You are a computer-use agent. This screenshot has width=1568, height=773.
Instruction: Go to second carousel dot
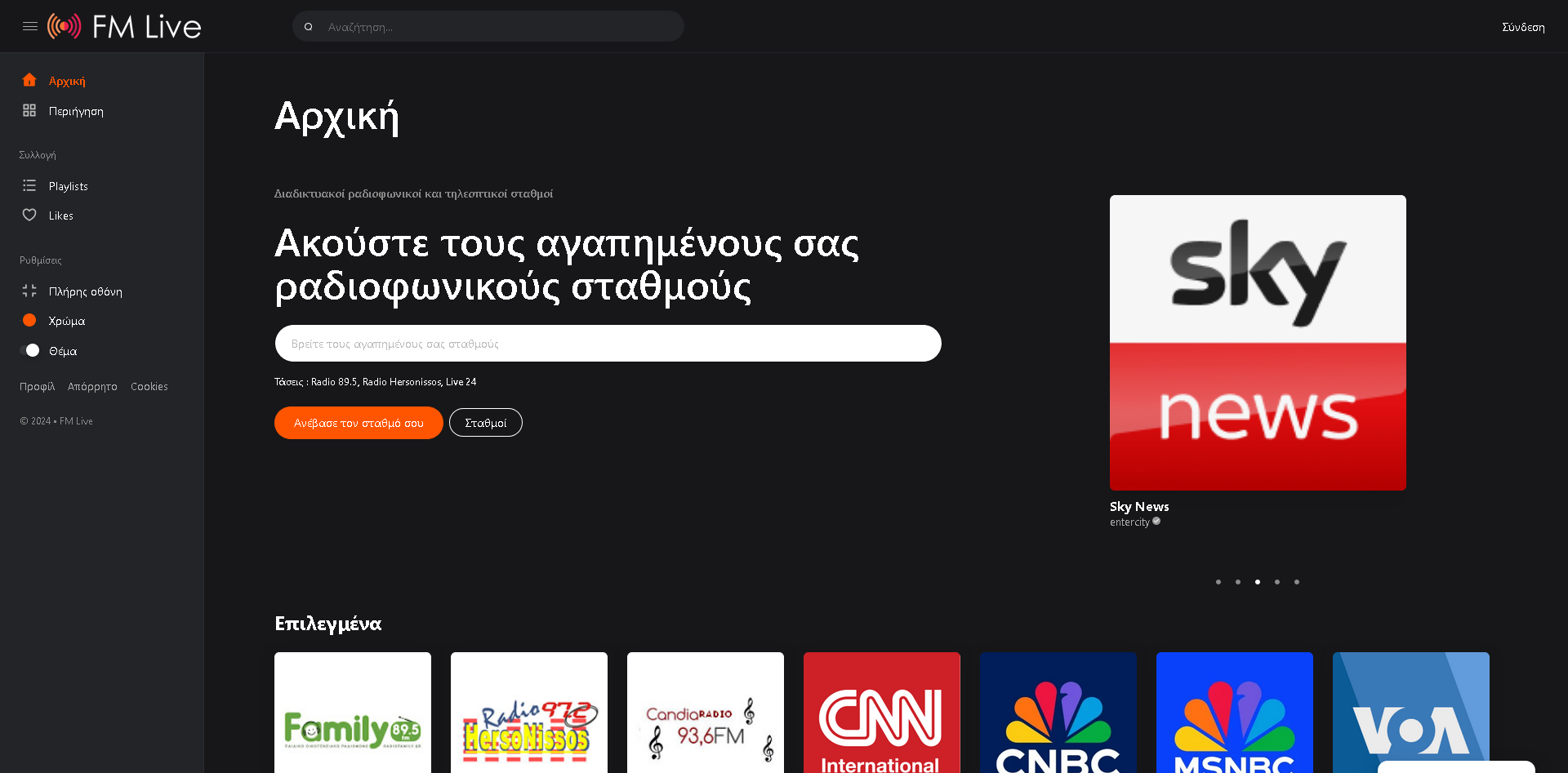(1238, 582)
